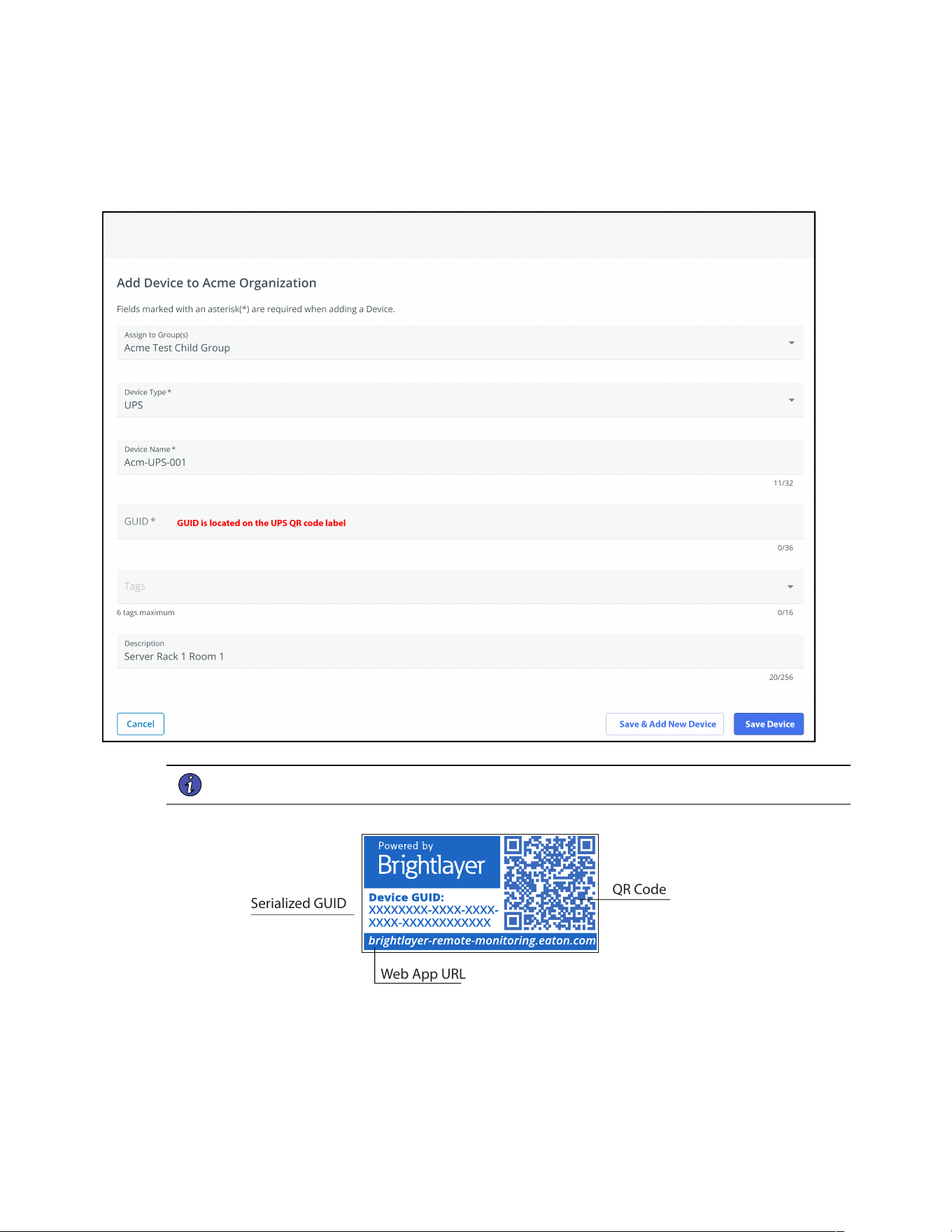Expand the Device Type dropdown arrow
This screenshot has width=952, height=1232.
point(791,400)
